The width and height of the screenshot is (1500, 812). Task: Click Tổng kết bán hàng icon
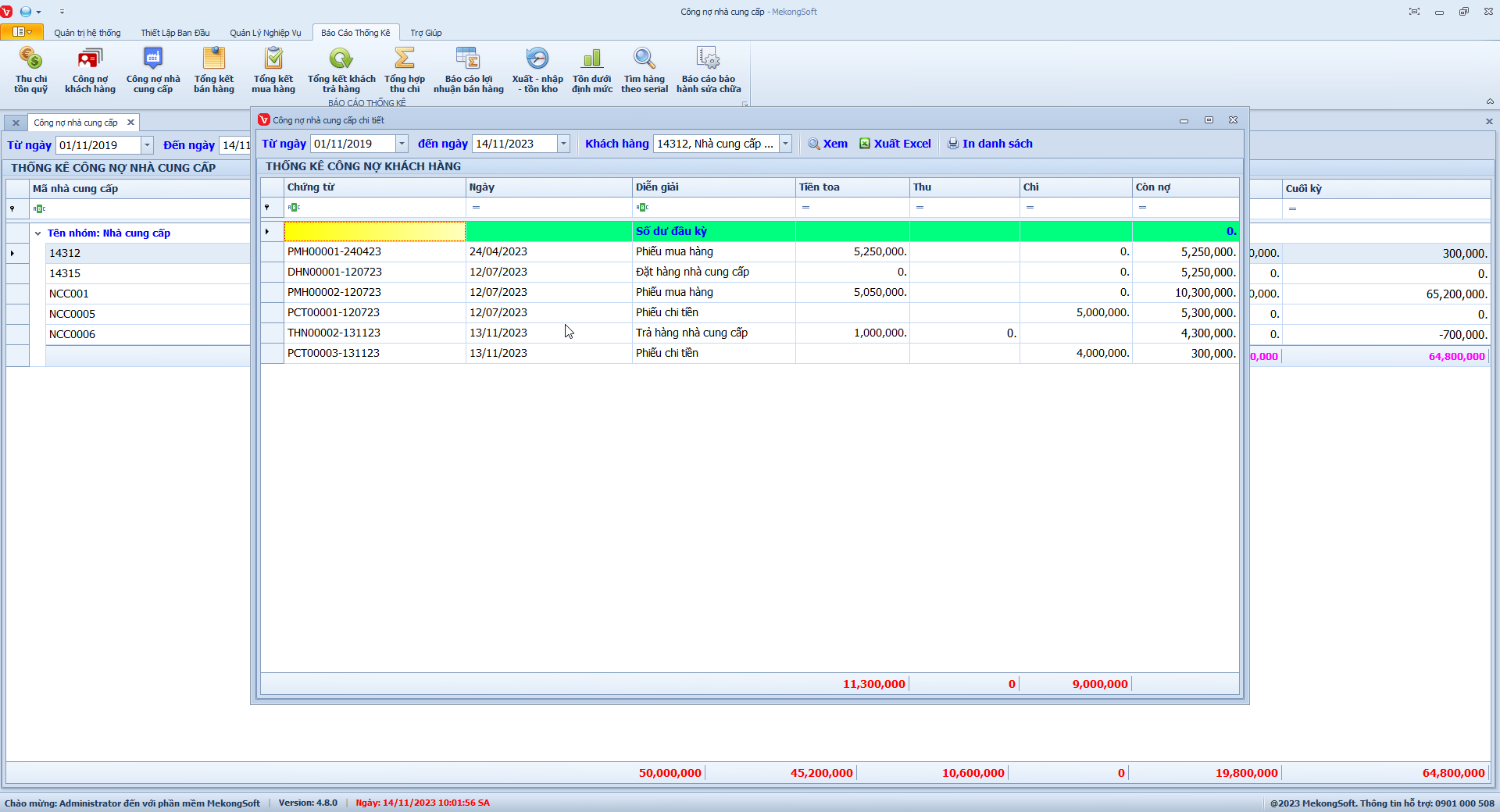213,59
